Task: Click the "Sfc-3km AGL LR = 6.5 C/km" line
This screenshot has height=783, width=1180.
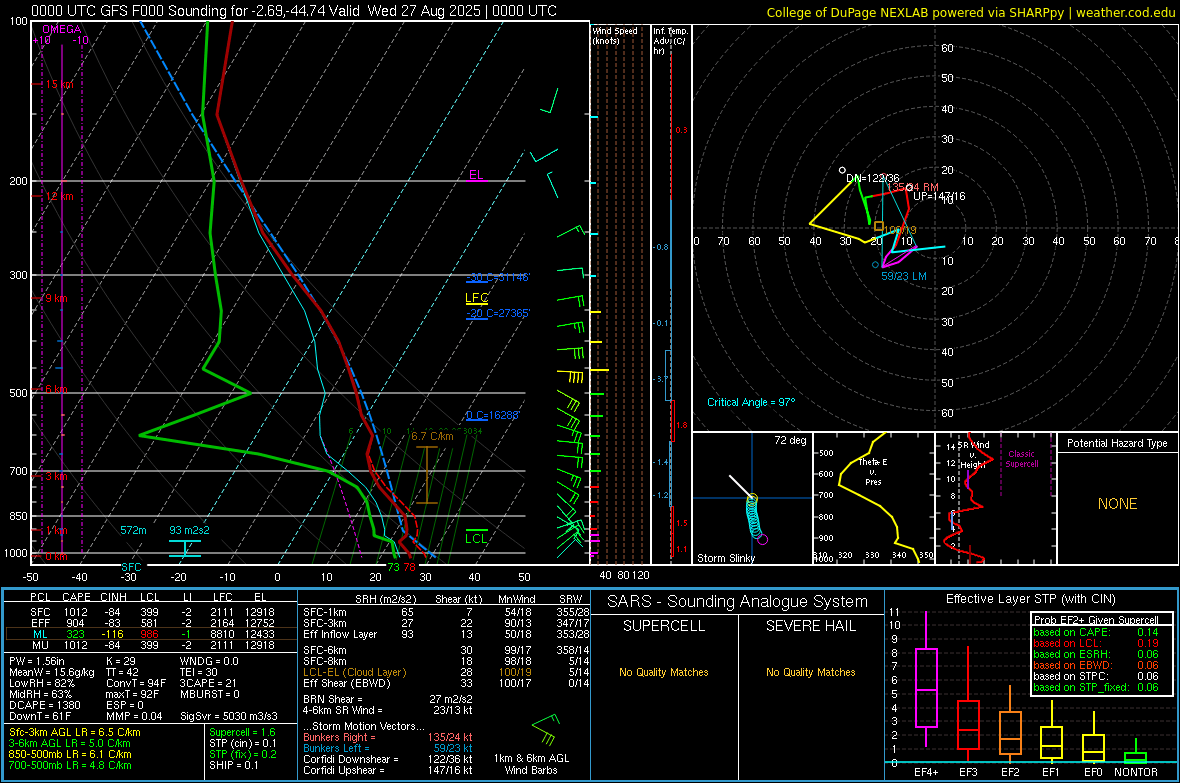Action: (x=75, y=732)
